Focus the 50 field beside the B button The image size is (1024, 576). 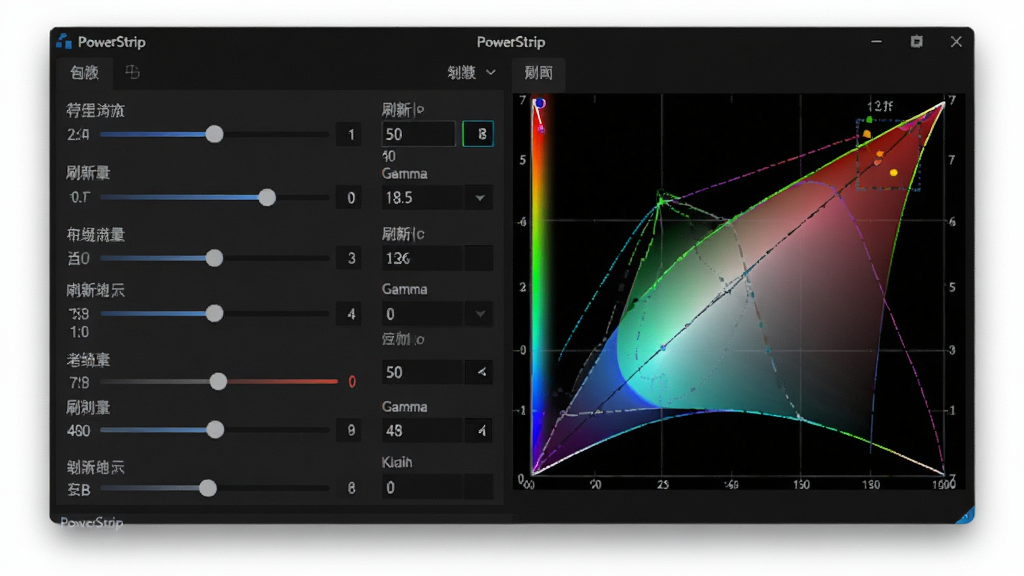coord(418,134)
